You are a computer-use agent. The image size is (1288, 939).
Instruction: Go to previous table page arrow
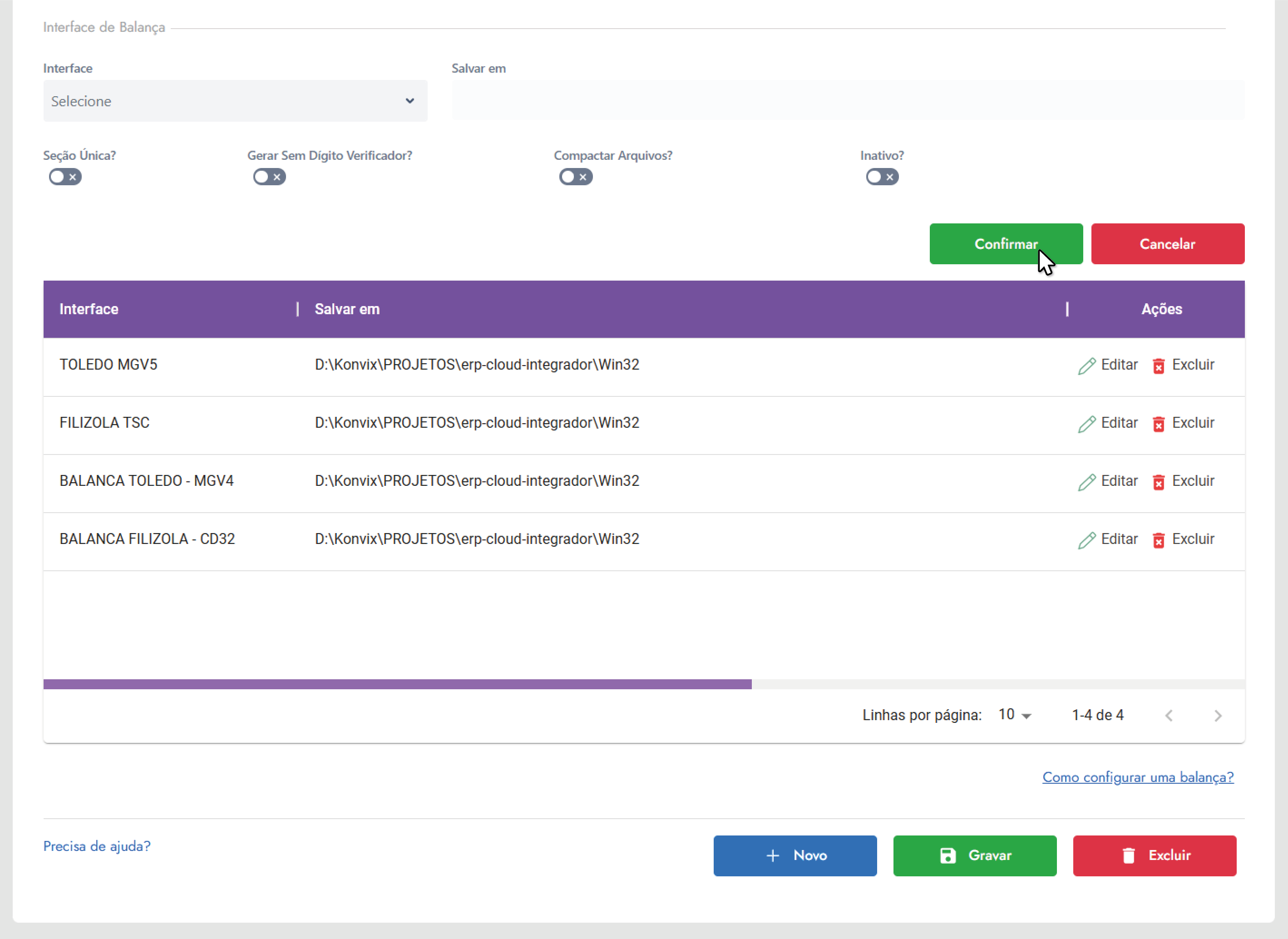click(x=1169, y=716)
